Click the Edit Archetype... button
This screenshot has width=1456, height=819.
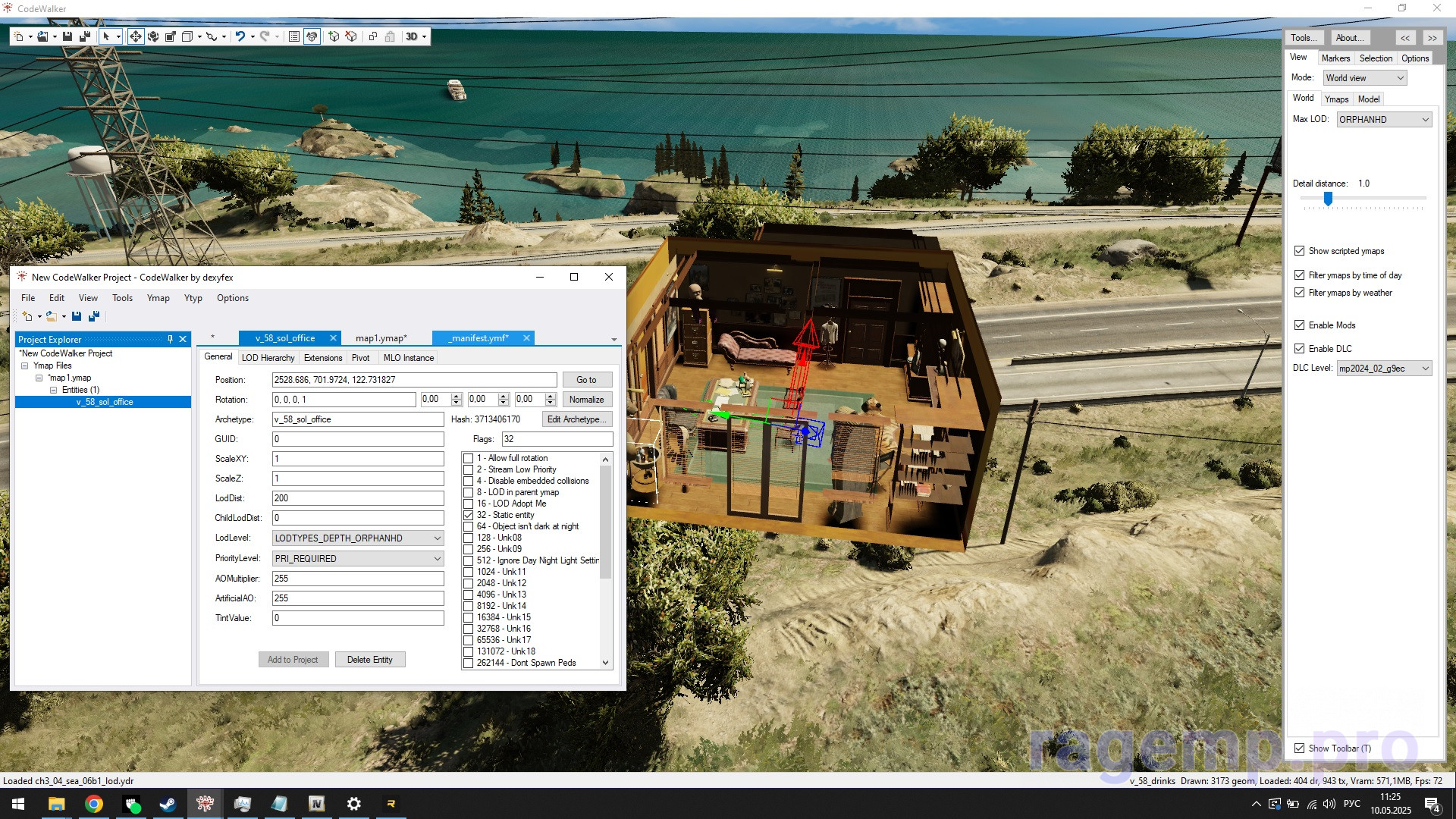[x=577, y=419]
